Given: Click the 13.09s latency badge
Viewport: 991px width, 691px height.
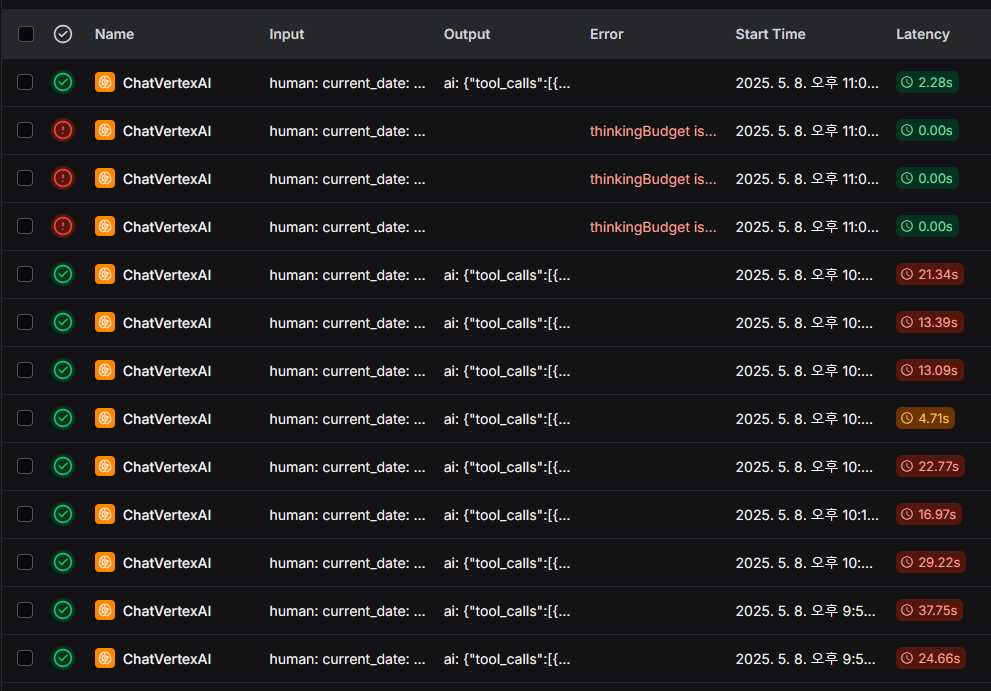Looking at the screenshot, I should coord(930,370).
